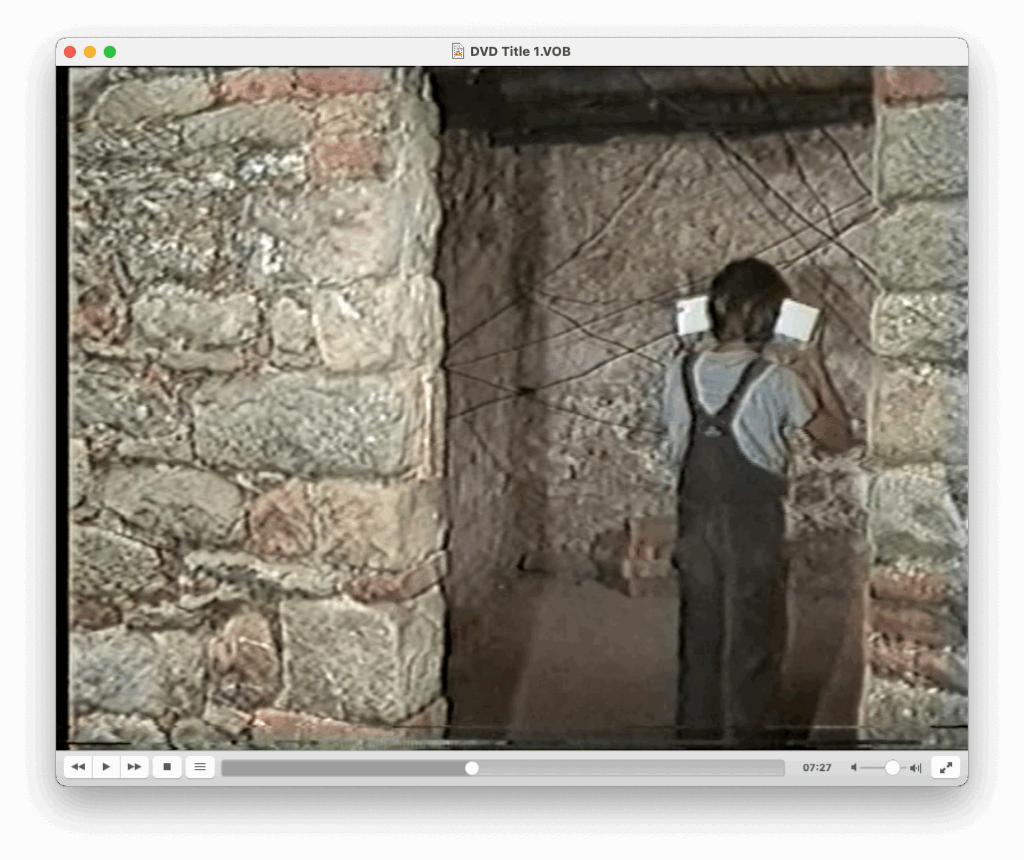Stop the video playback
The height and width of the screenshot is (860, 1024).
pyautogui.click(x=167, y=767)
